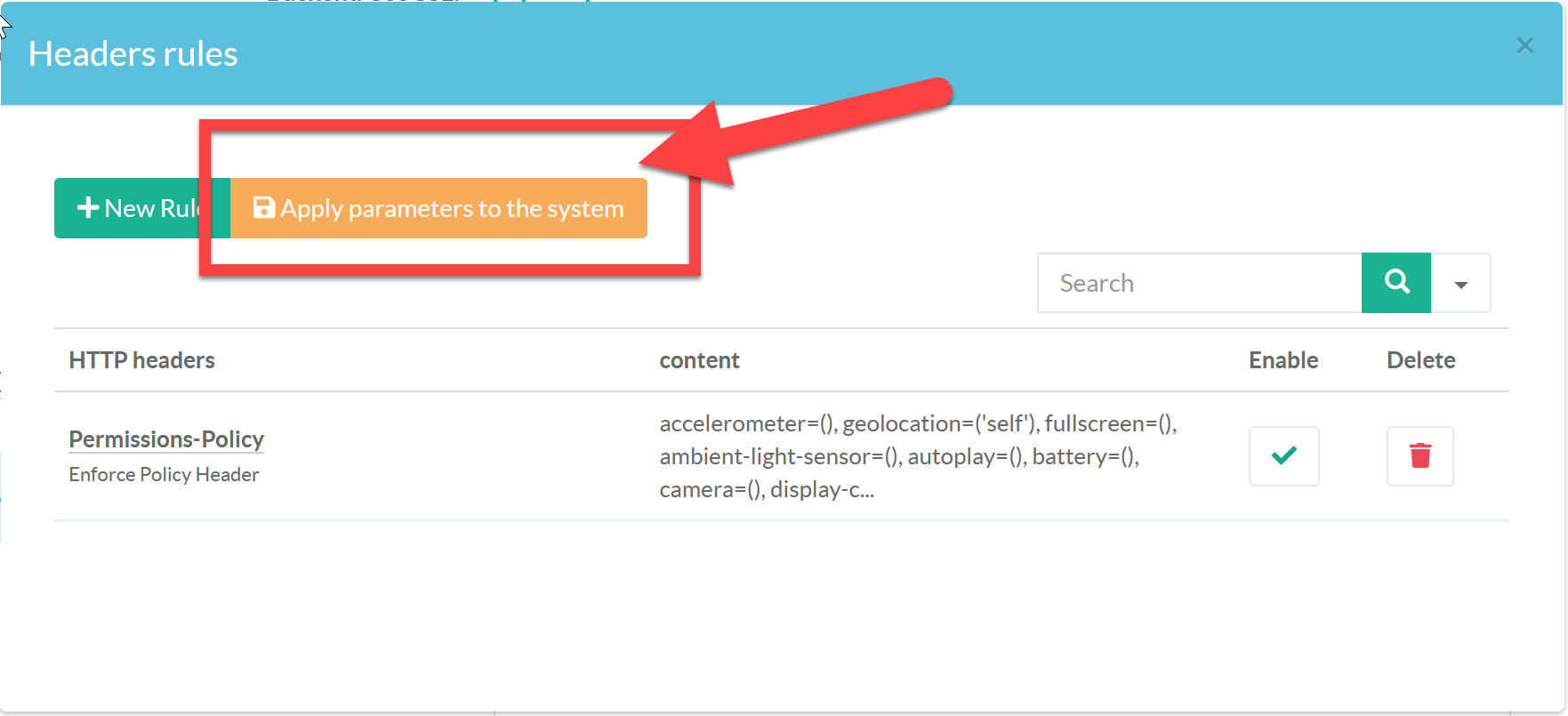Viewport: 1568px width, 716px height.
Task: Click the floppy disk save icon
Action: click(263, 208)
